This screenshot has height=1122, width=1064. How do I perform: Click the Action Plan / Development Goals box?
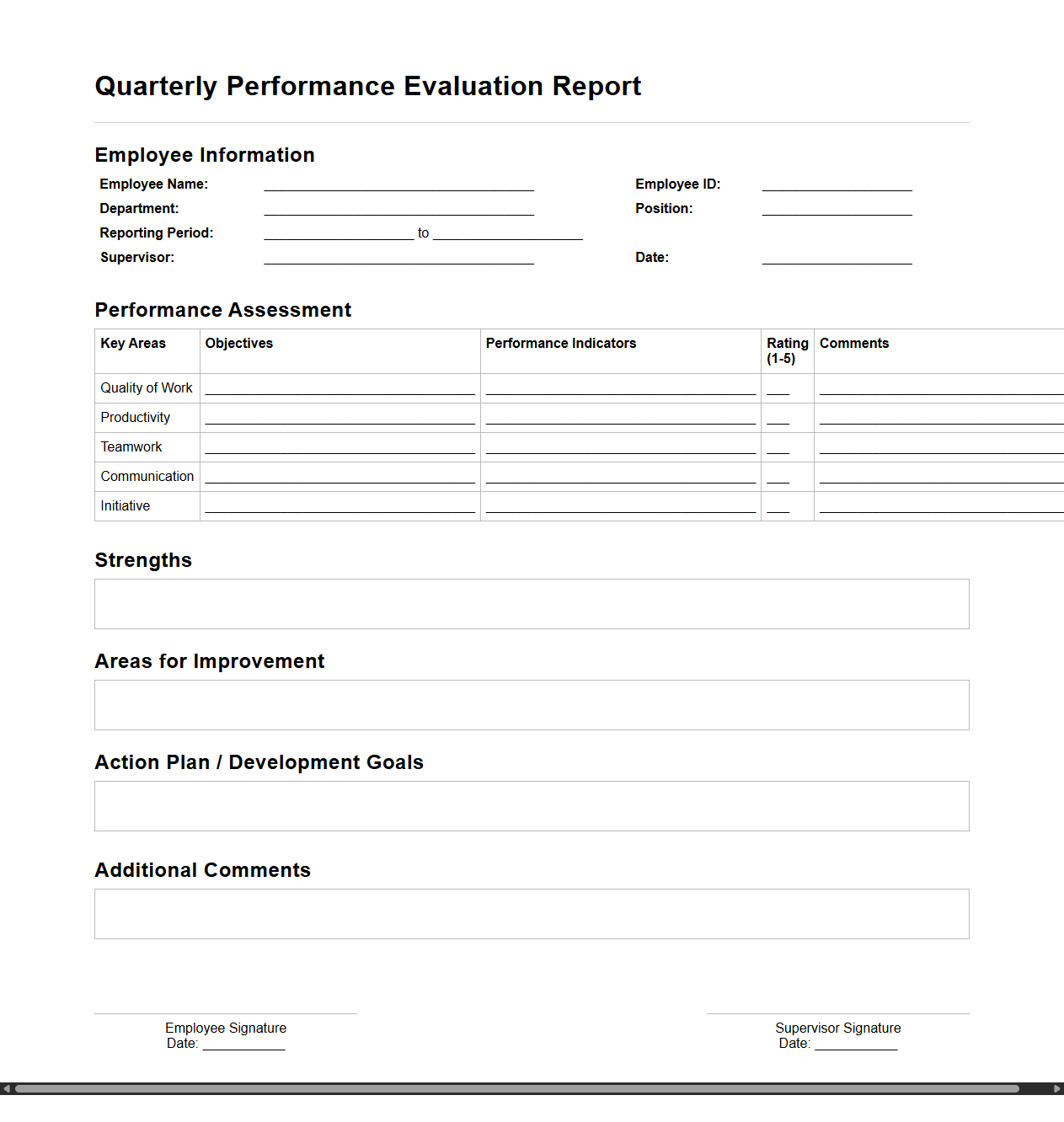(531, 805)
